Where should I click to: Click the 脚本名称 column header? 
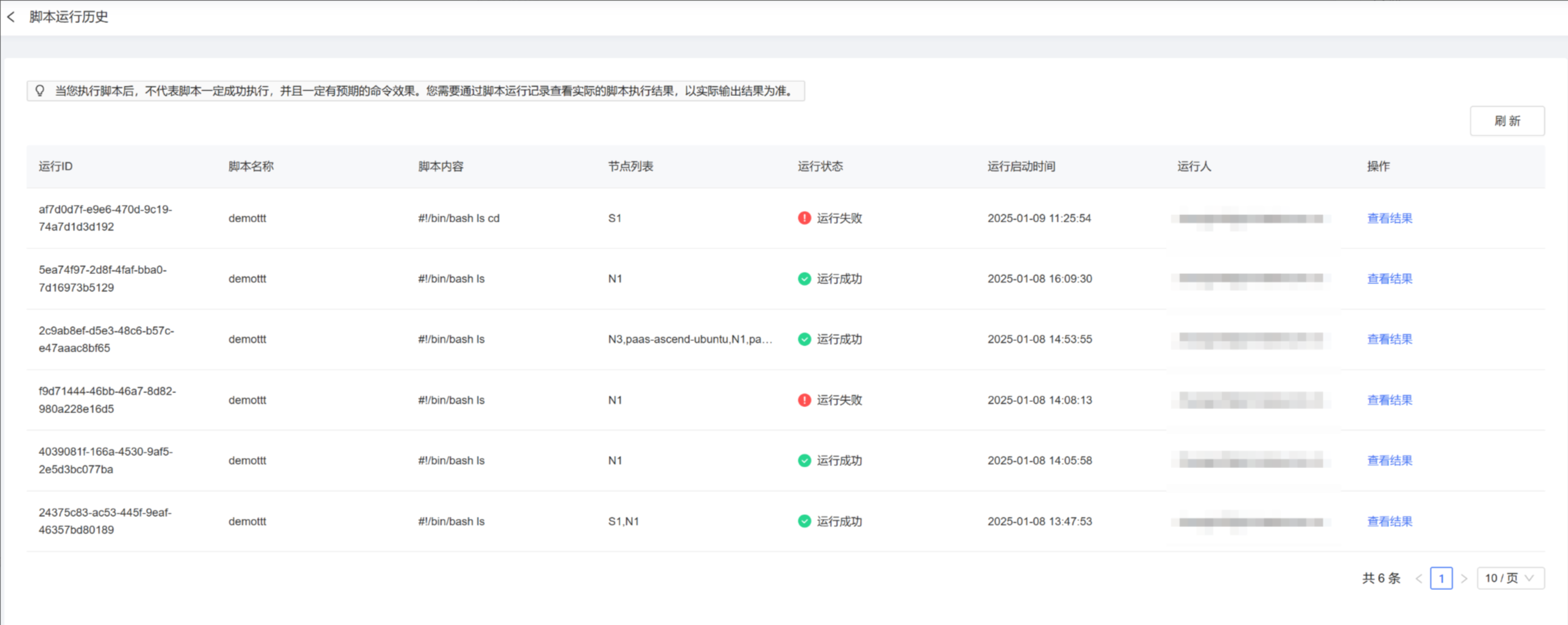tap(251, 166)
